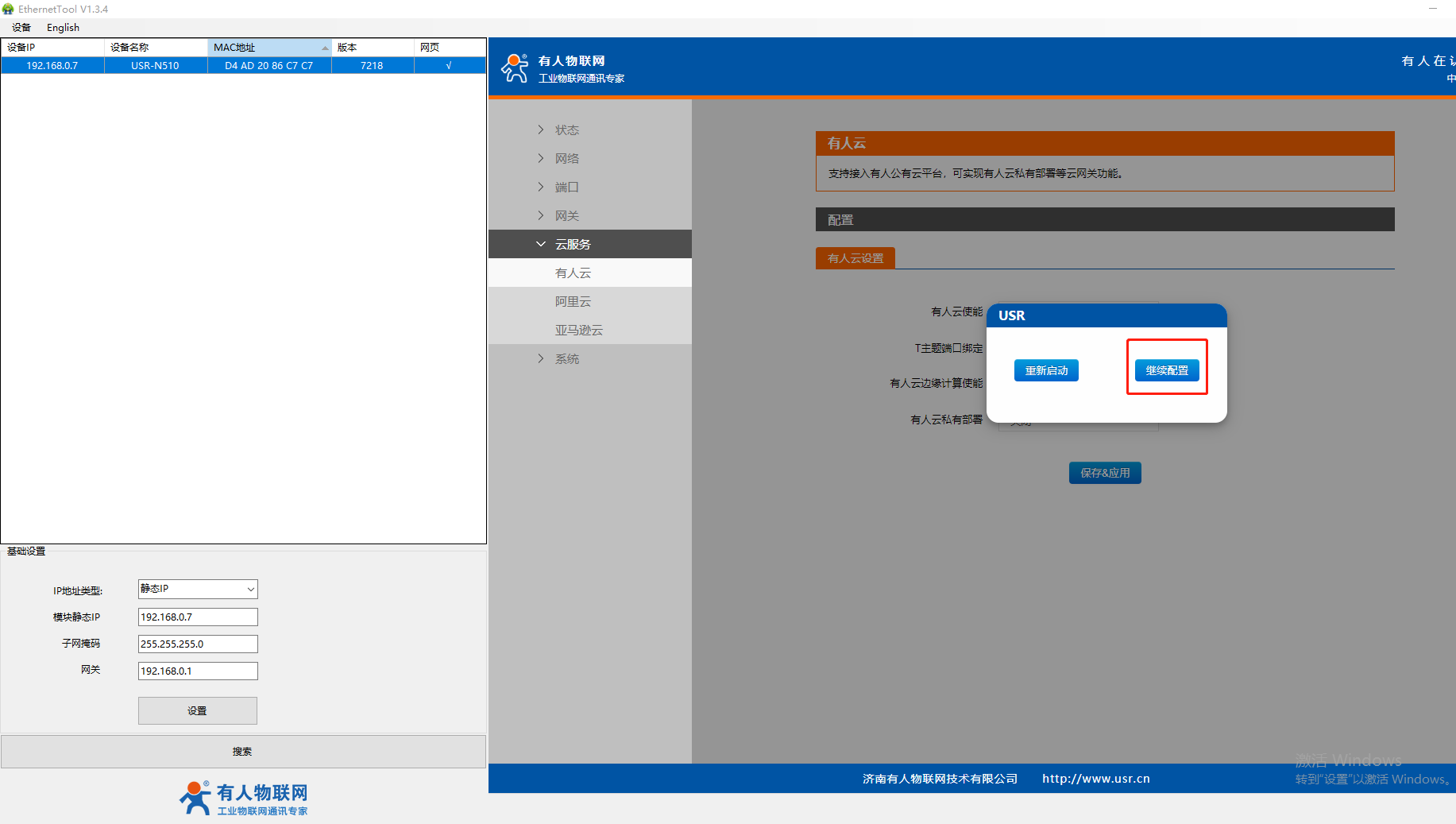Expand the 系统 sidebar section
The image size is (1456, 824).
590,358
